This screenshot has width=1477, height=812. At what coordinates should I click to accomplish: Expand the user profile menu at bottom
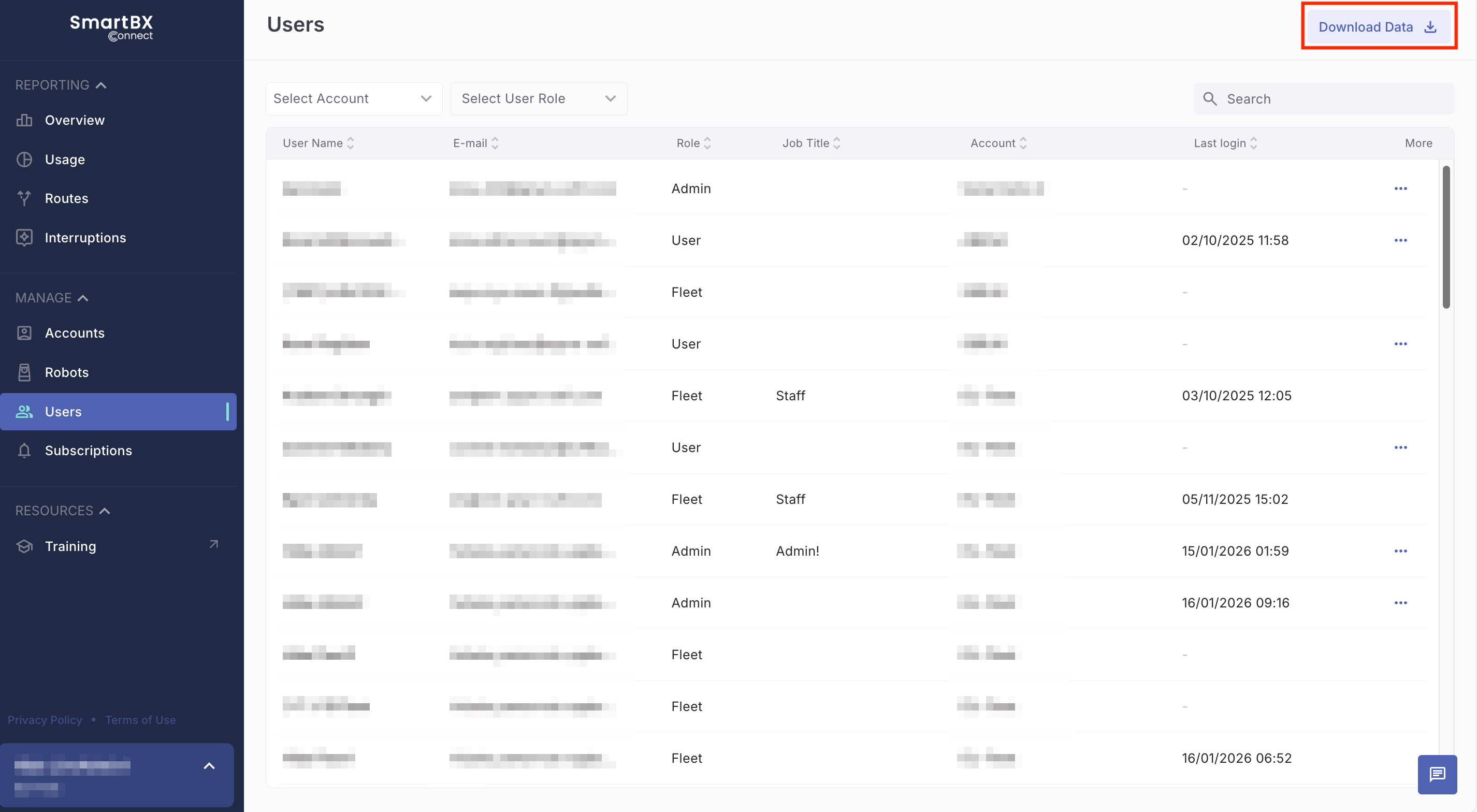pos(209,766)
